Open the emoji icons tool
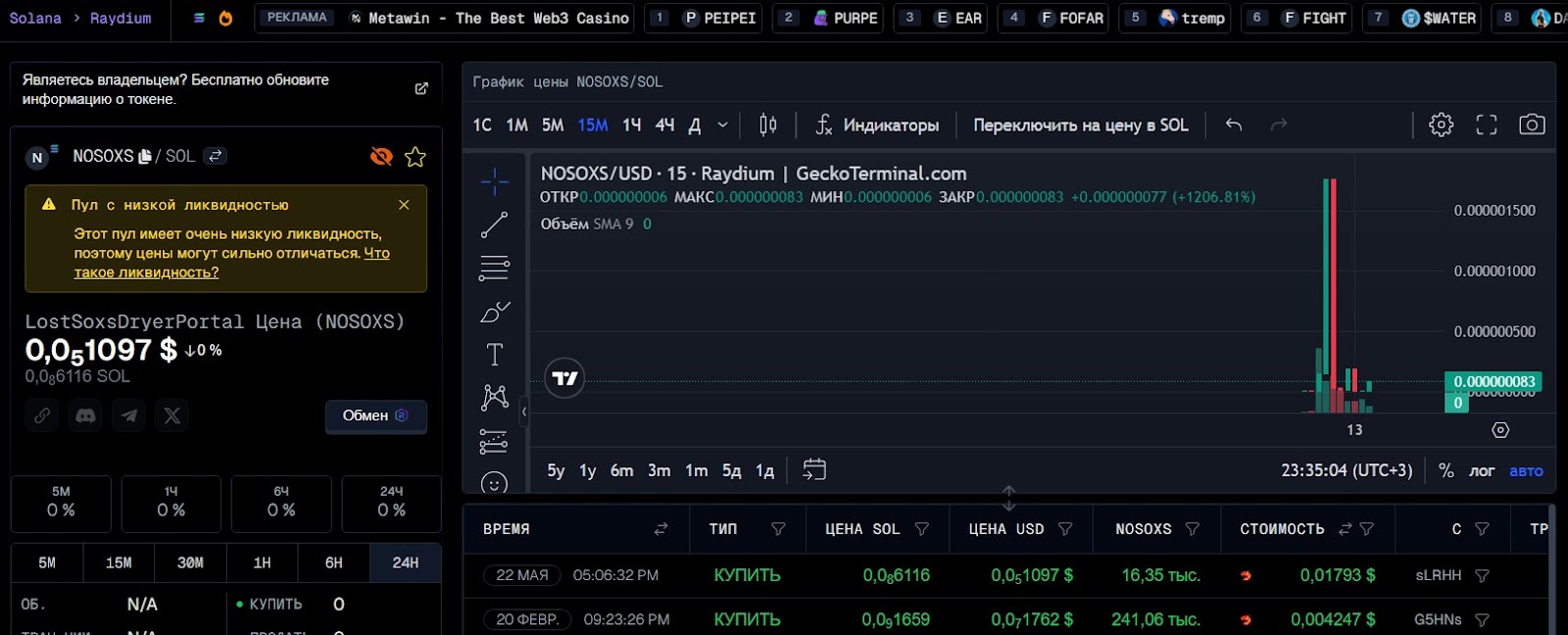The image size is (1568, 635). coord(495,482)
